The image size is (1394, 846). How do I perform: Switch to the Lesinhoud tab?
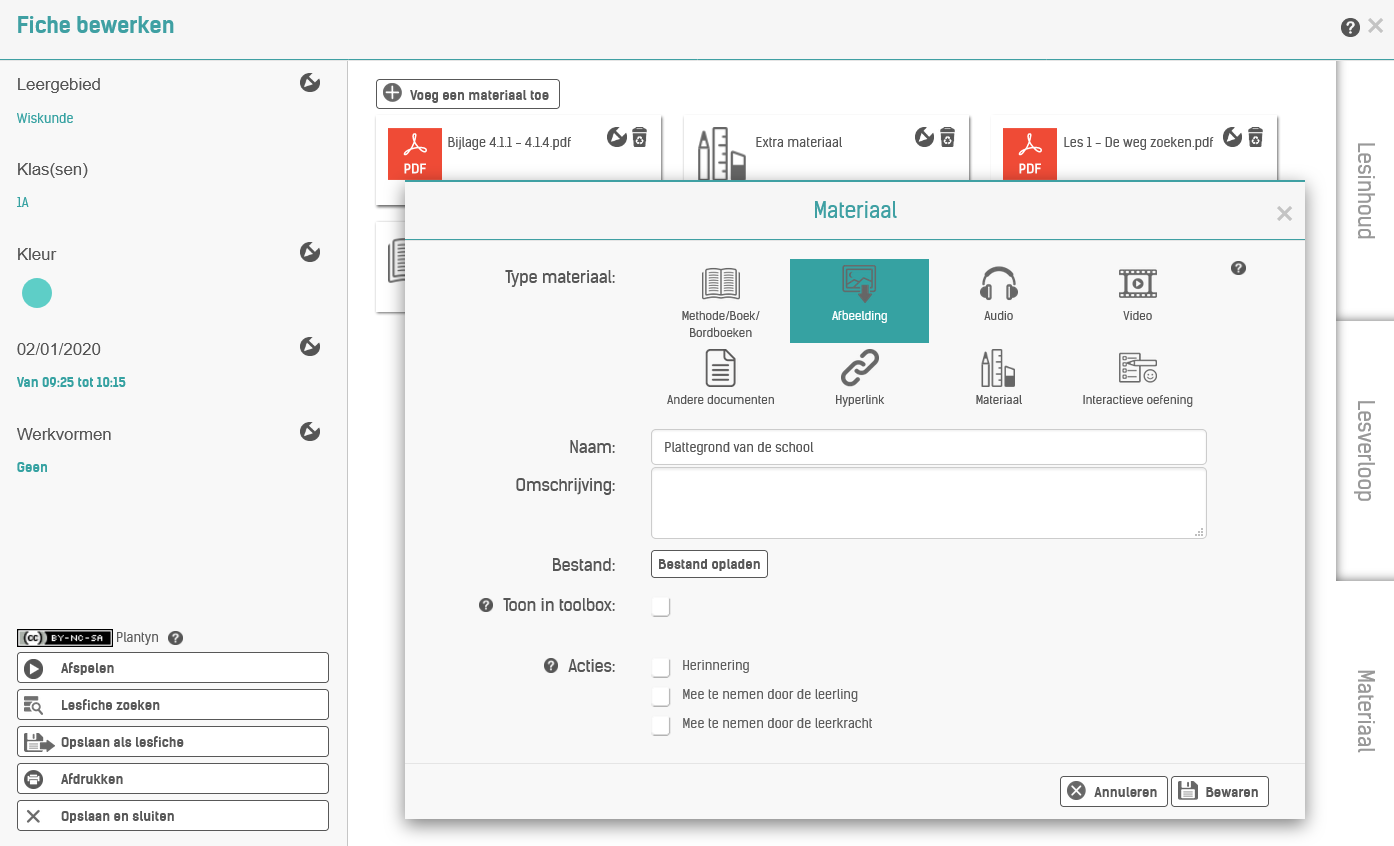pos(1365,190)
